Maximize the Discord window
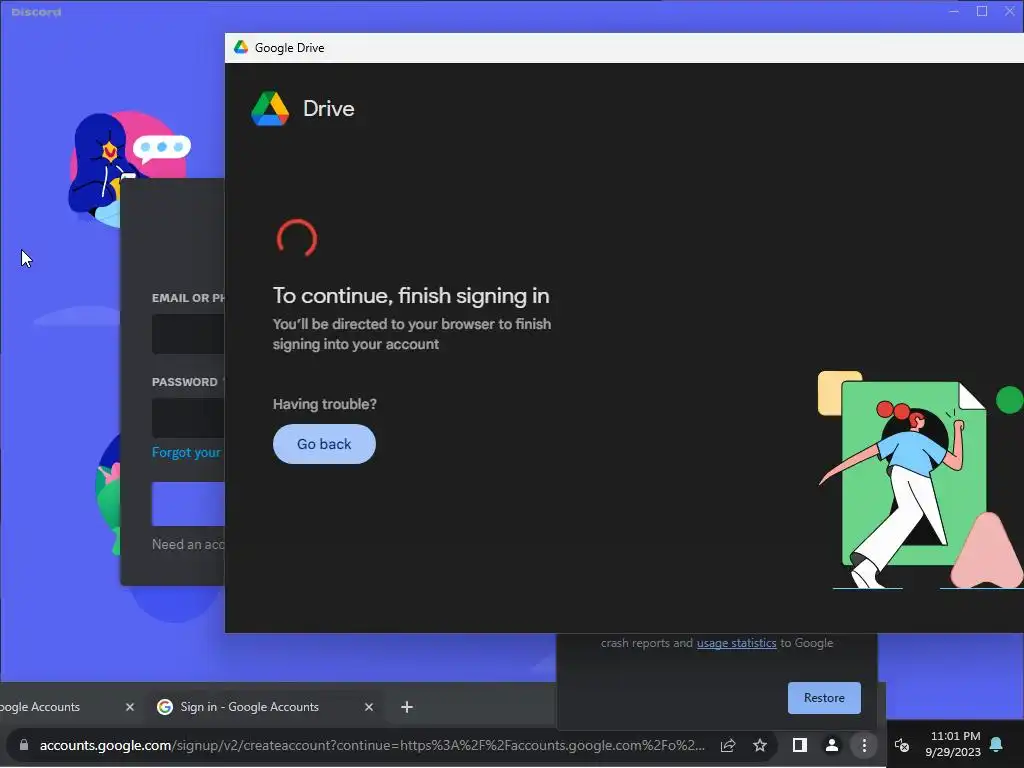This screenshot has width=1024, height=768. click(x=982, y=11)
